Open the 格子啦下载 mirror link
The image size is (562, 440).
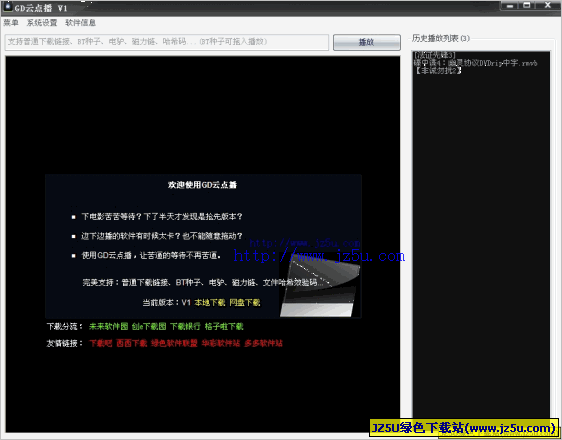(x=224, y=326)
